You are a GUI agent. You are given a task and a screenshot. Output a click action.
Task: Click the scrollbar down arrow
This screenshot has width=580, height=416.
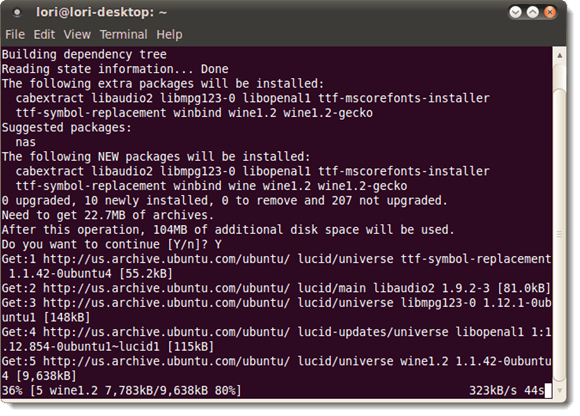559,390
